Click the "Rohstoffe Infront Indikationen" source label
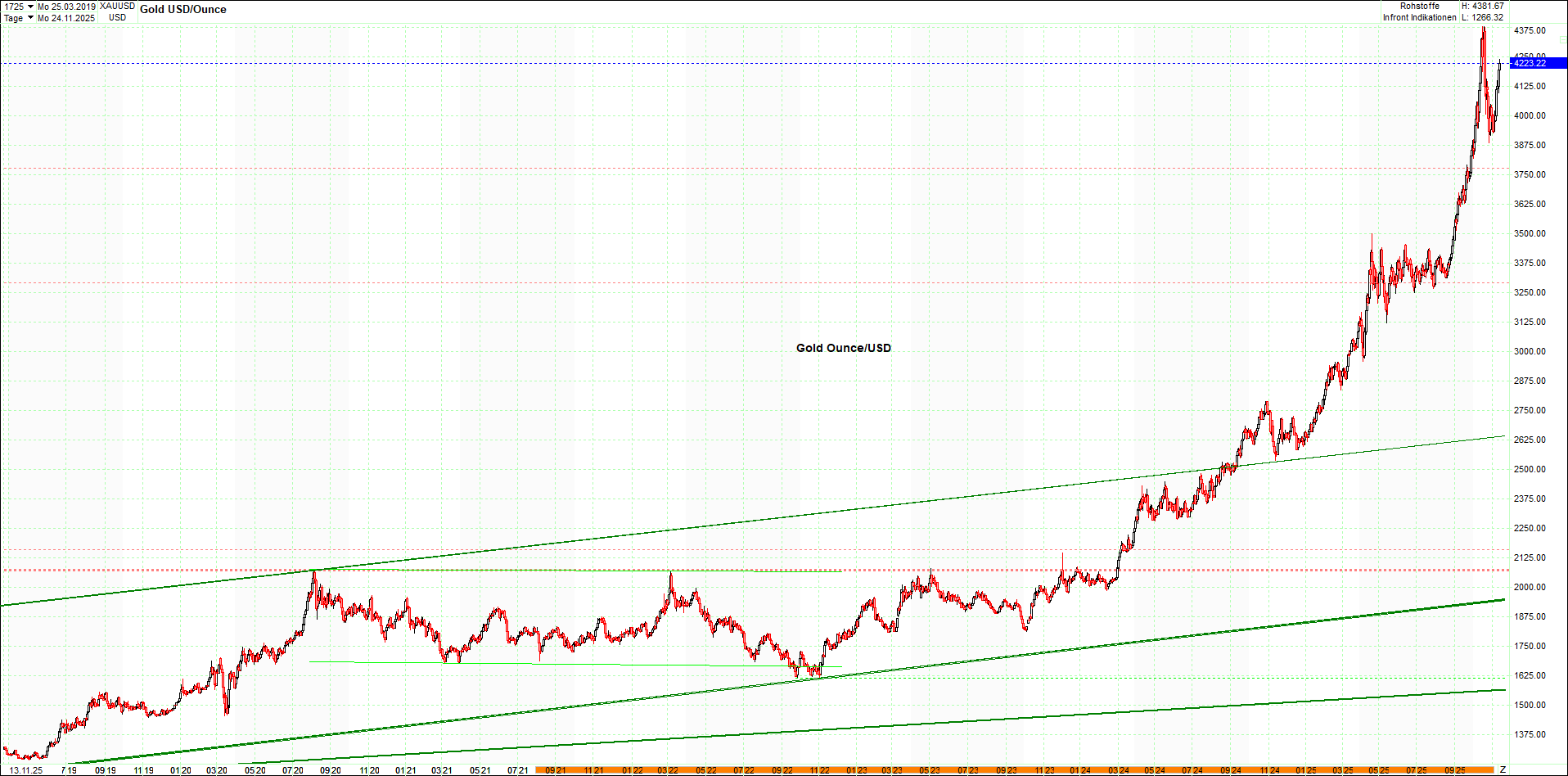Viewport: 1568px width, 776px height. coord(1422,11)
